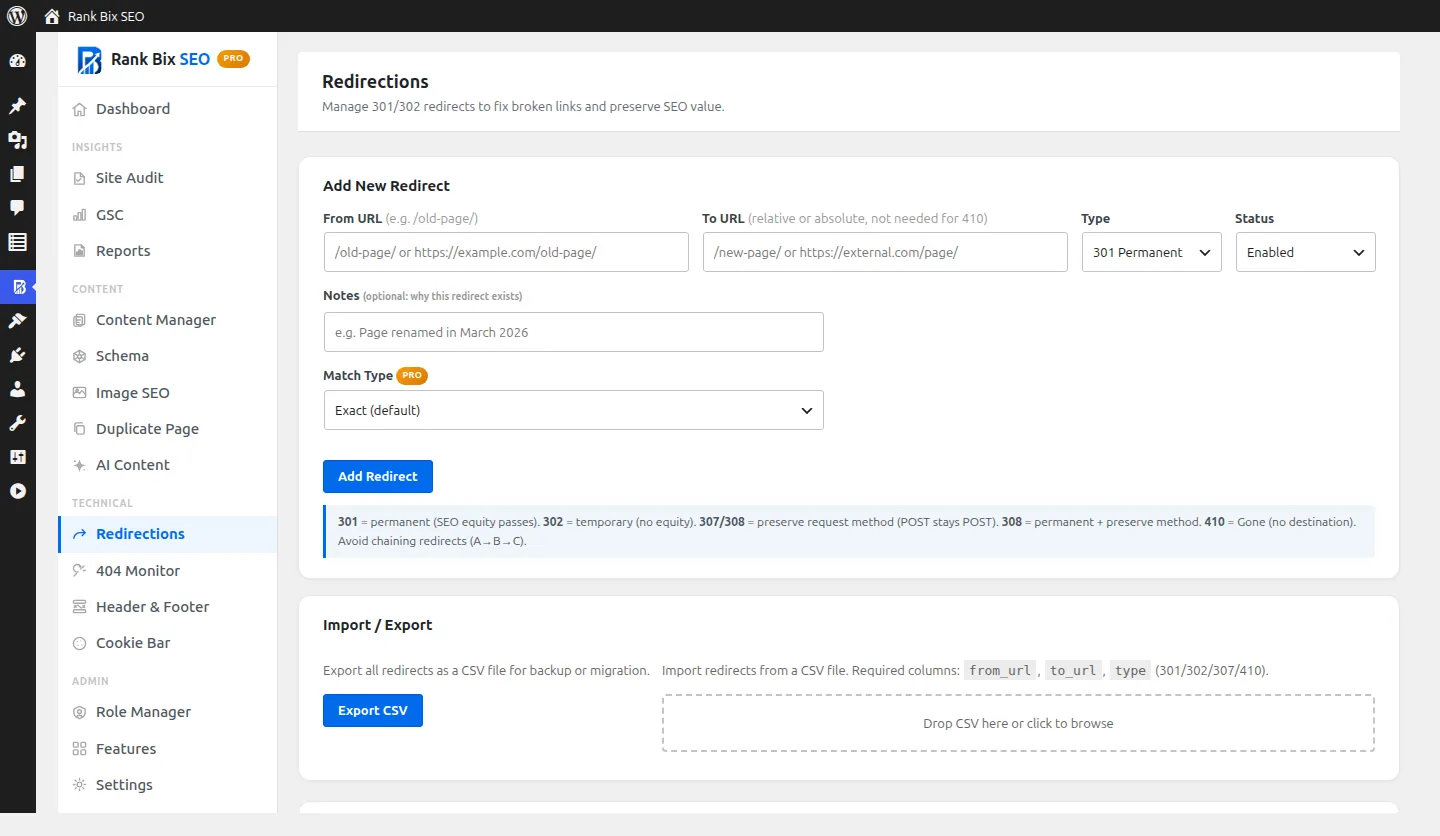Image resolution: width=1440 pixels, height=836 pixels.
Task: Open the Plugins plug icon
Action: pos(17,355)
